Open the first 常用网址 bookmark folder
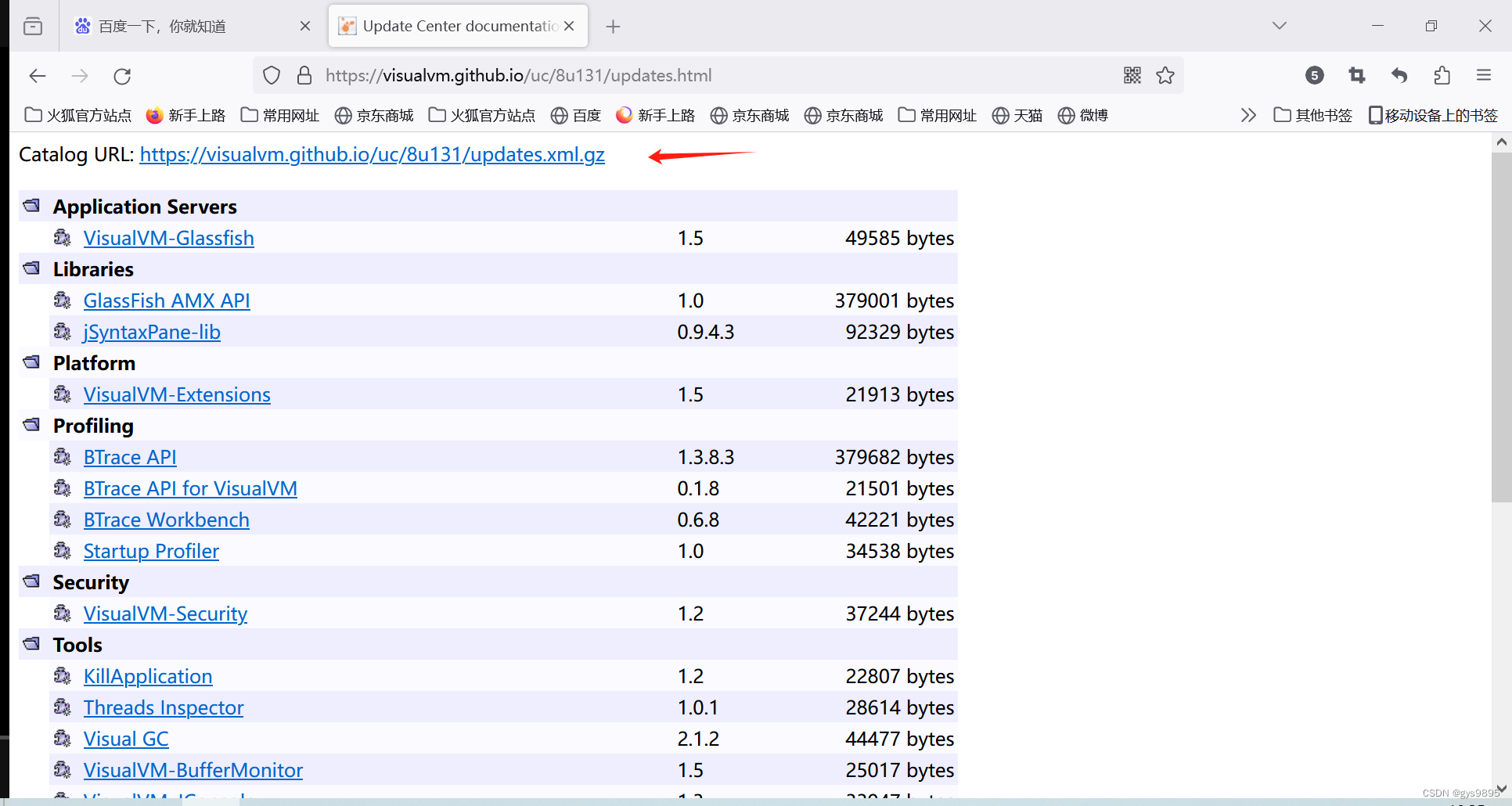1512x806 pixels. point(280,115)
